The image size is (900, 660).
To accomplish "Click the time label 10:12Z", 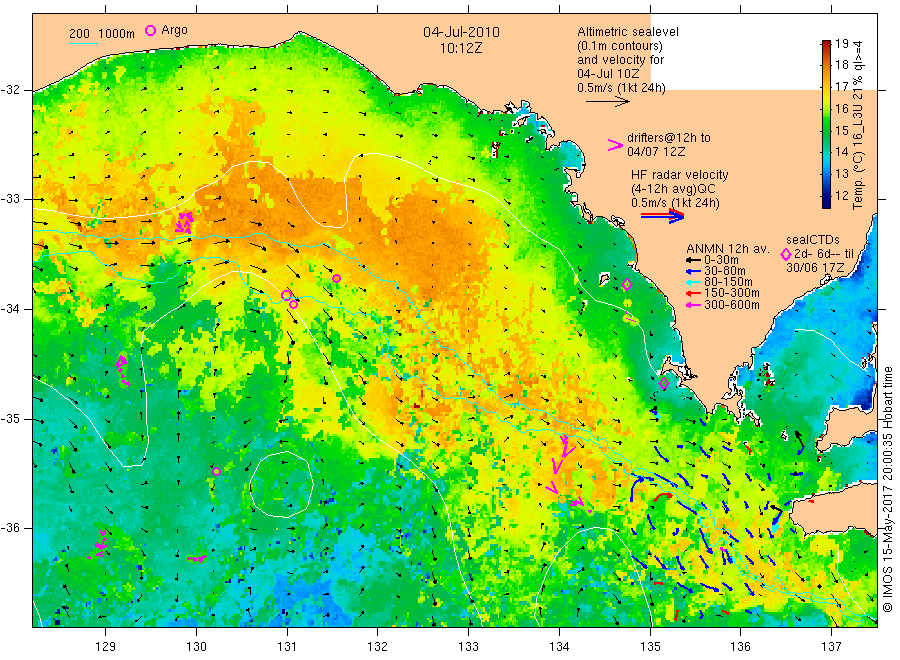I will tap(461, 48).
